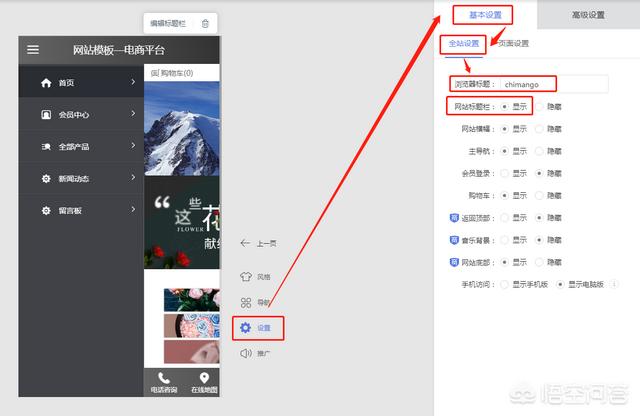Click the pink roses product thumbnail
The height and width of the screenshot is (416, 640).
pyautogui.click(x=192, y=300)
